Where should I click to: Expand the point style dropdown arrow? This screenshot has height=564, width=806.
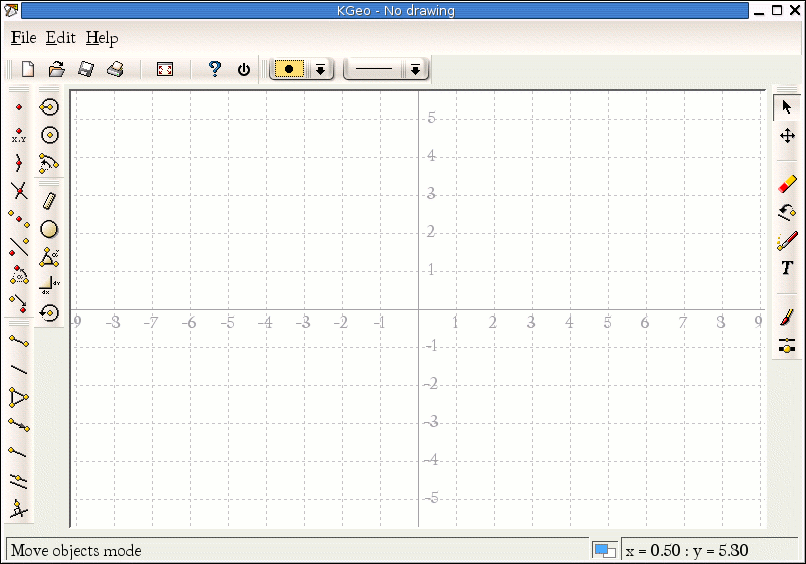320,69
